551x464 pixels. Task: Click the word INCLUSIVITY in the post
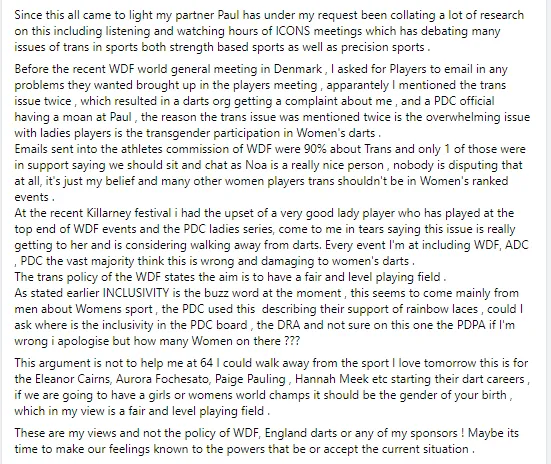pyautogui.click(x=136, y=293)
